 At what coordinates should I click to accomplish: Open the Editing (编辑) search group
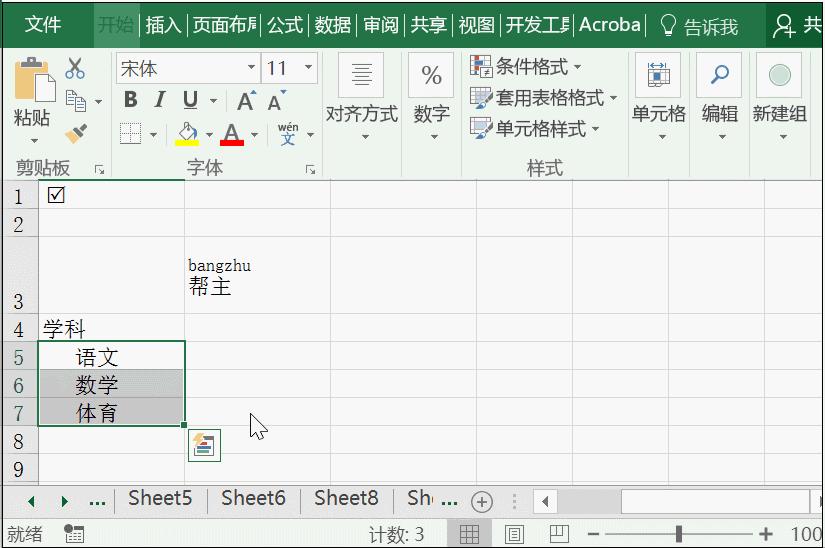pyautogui.click(x=719, y=99)
